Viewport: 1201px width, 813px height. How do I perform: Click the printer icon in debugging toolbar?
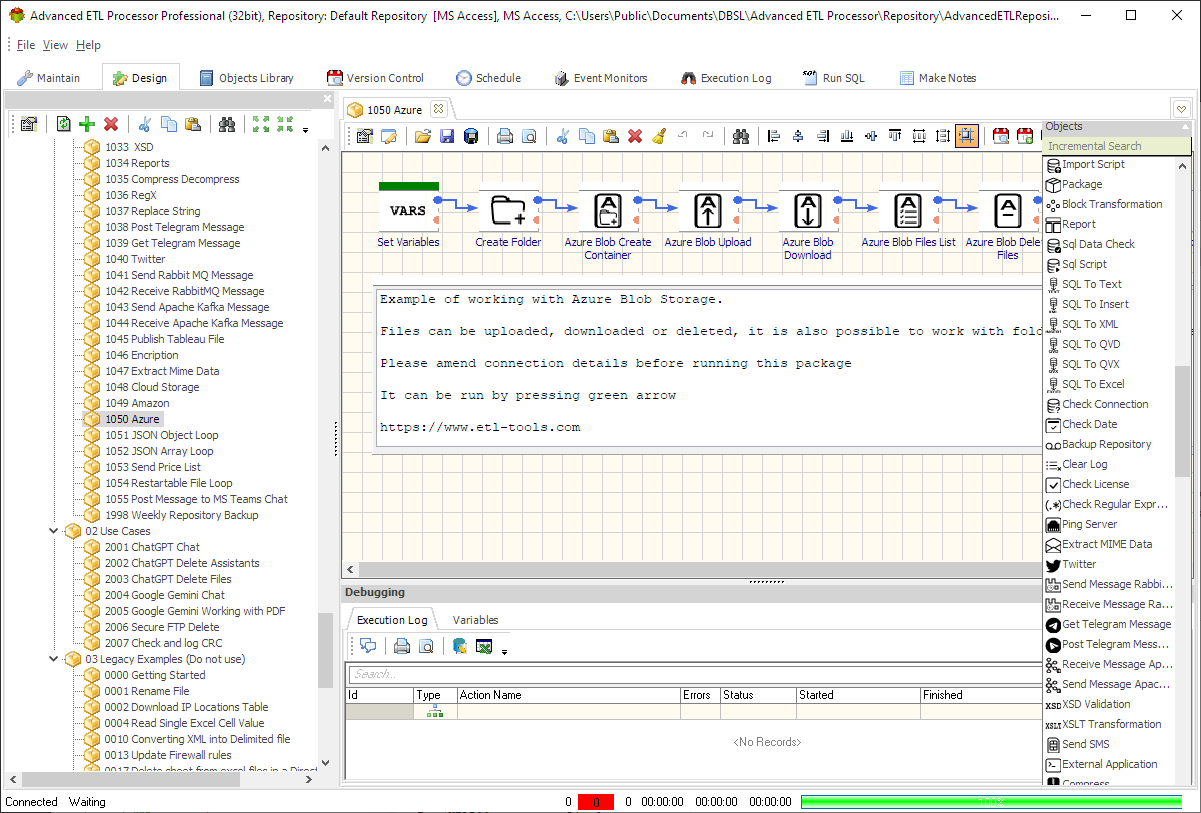402,646
